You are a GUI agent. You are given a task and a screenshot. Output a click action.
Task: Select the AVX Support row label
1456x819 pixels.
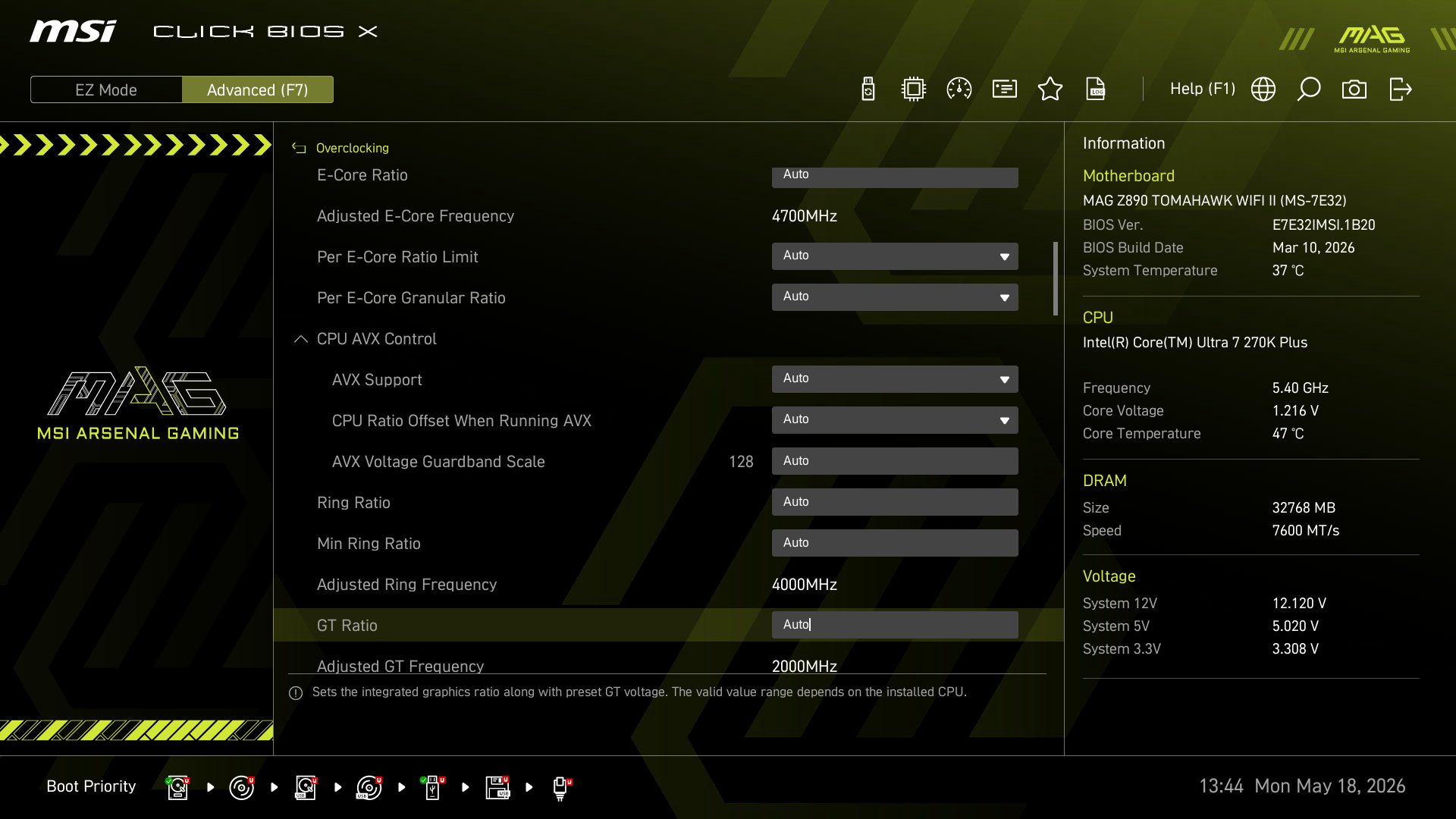pos(377,380)
